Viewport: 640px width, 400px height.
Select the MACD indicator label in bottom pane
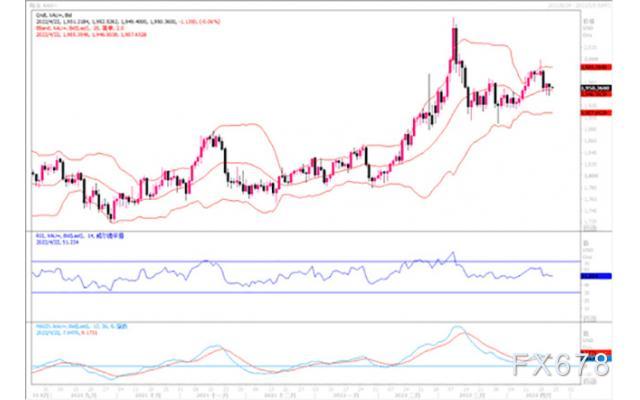point(82,327)
